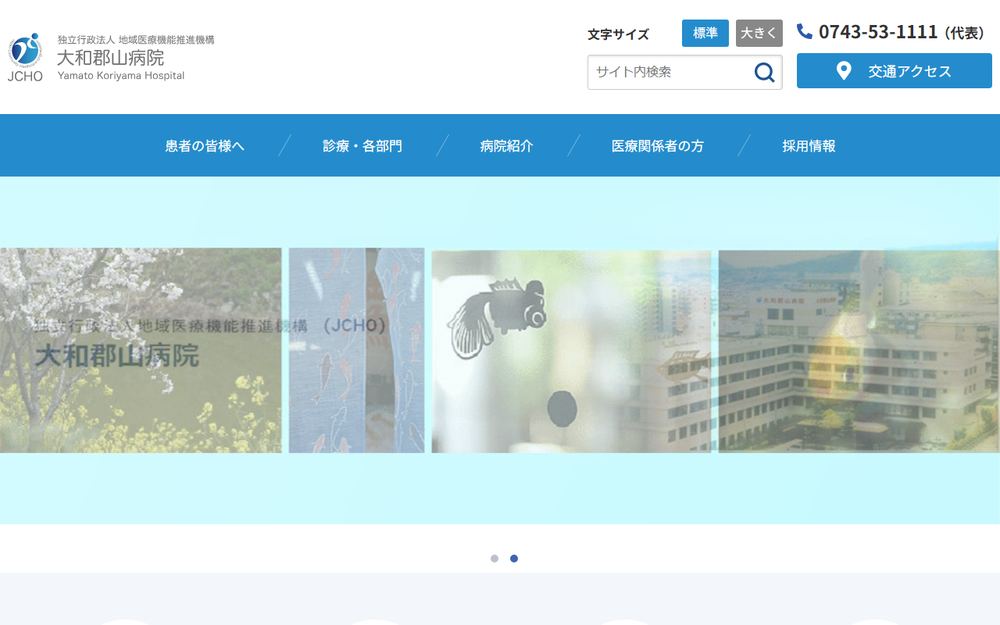The image size is (1000, 625).
Task: Click the 文字サイズ label
Action: [618, 34]
